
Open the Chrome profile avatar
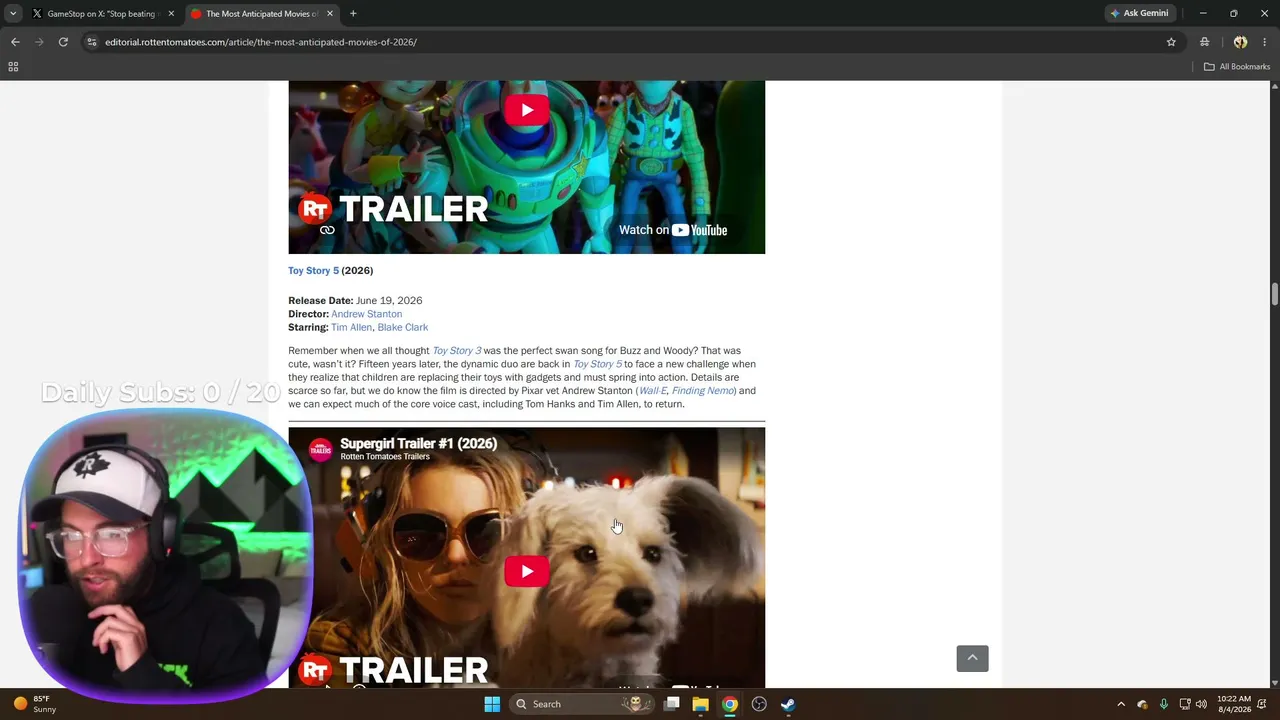coord(1240,42)
